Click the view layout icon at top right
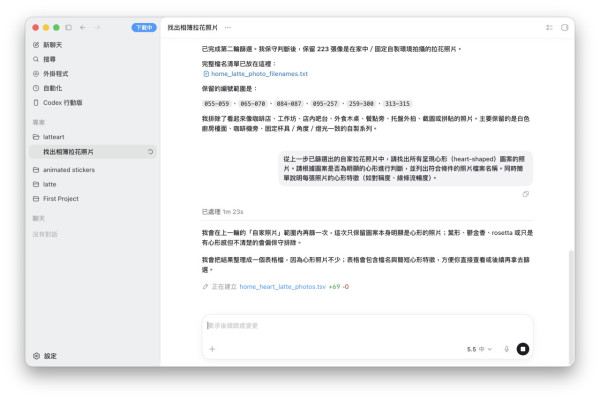Viewport: 600px width, 400px height. 549,28
